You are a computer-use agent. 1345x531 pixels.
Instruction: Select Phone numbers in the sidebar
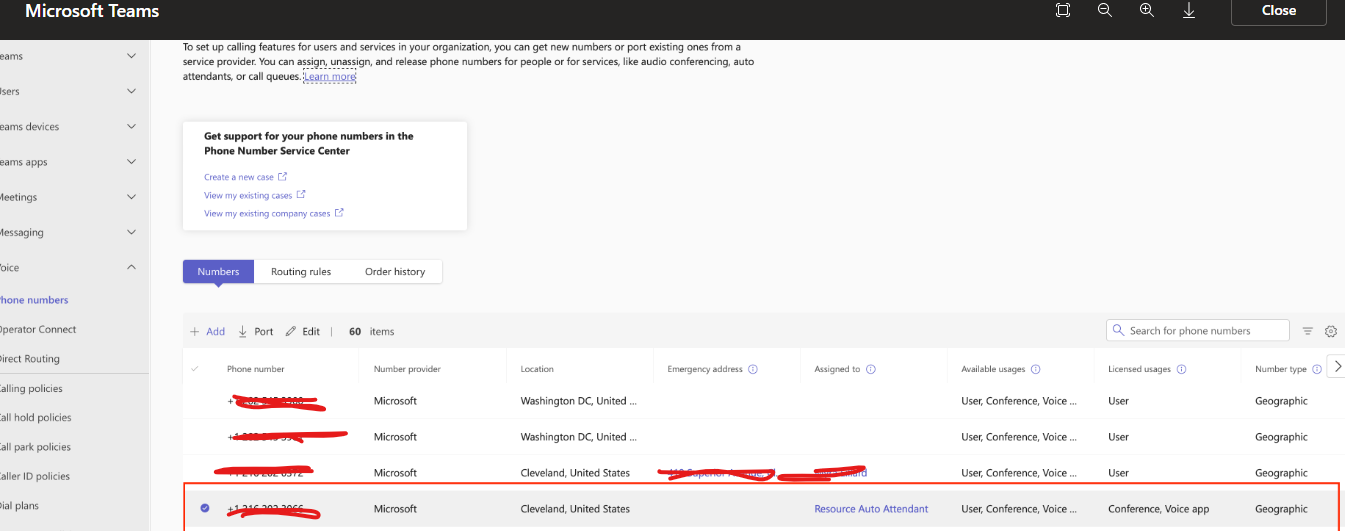pos(34,300)
